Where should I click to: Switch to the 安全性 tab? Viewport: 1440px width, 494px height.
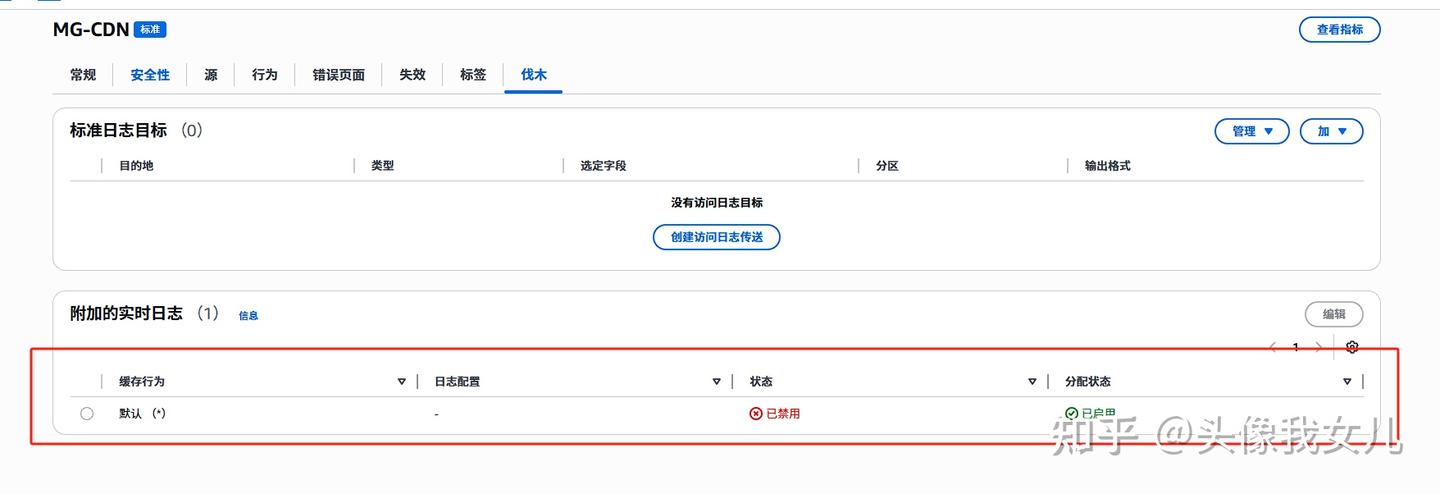click(x=150, y=75)
